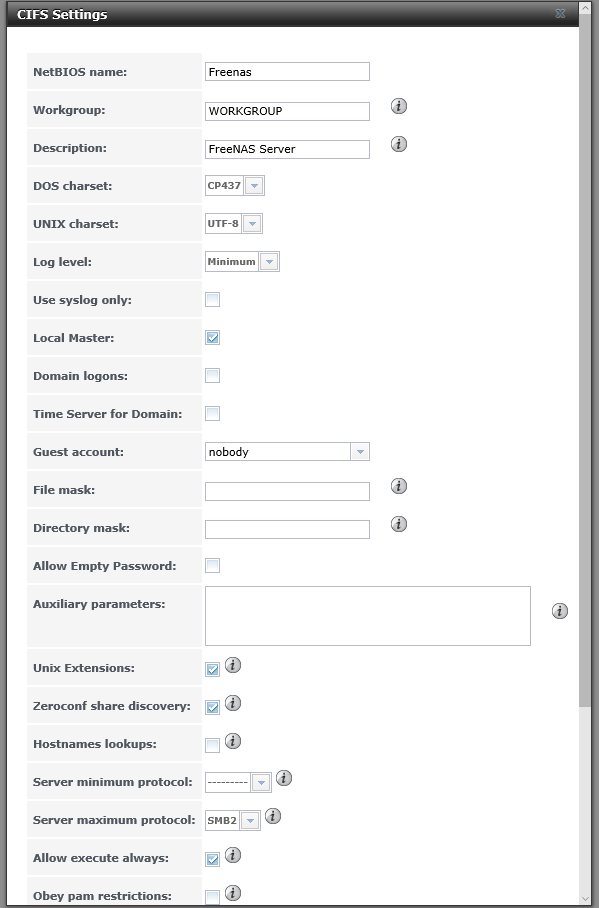Click the NetBIOS name input field
The width and height of the screenshot is (599, 908).
point(287,72)
